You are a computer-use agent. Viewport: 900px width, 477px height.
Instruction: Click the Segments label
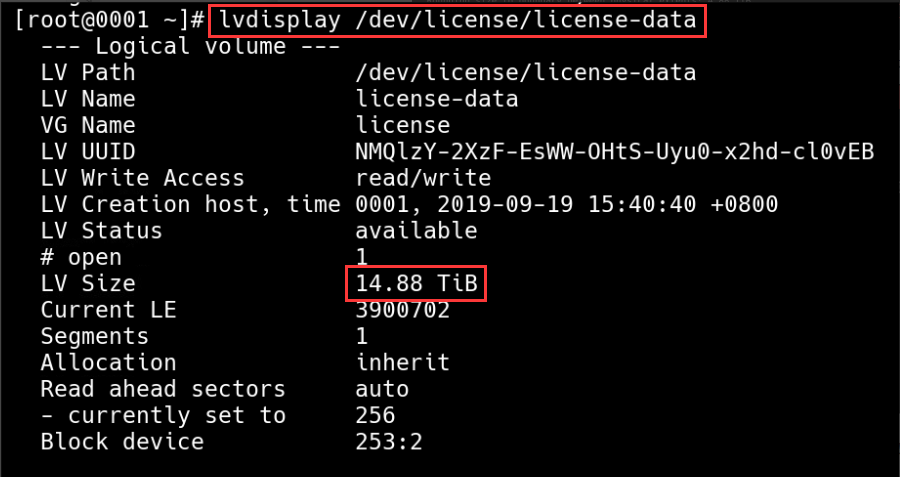(95, 336)
